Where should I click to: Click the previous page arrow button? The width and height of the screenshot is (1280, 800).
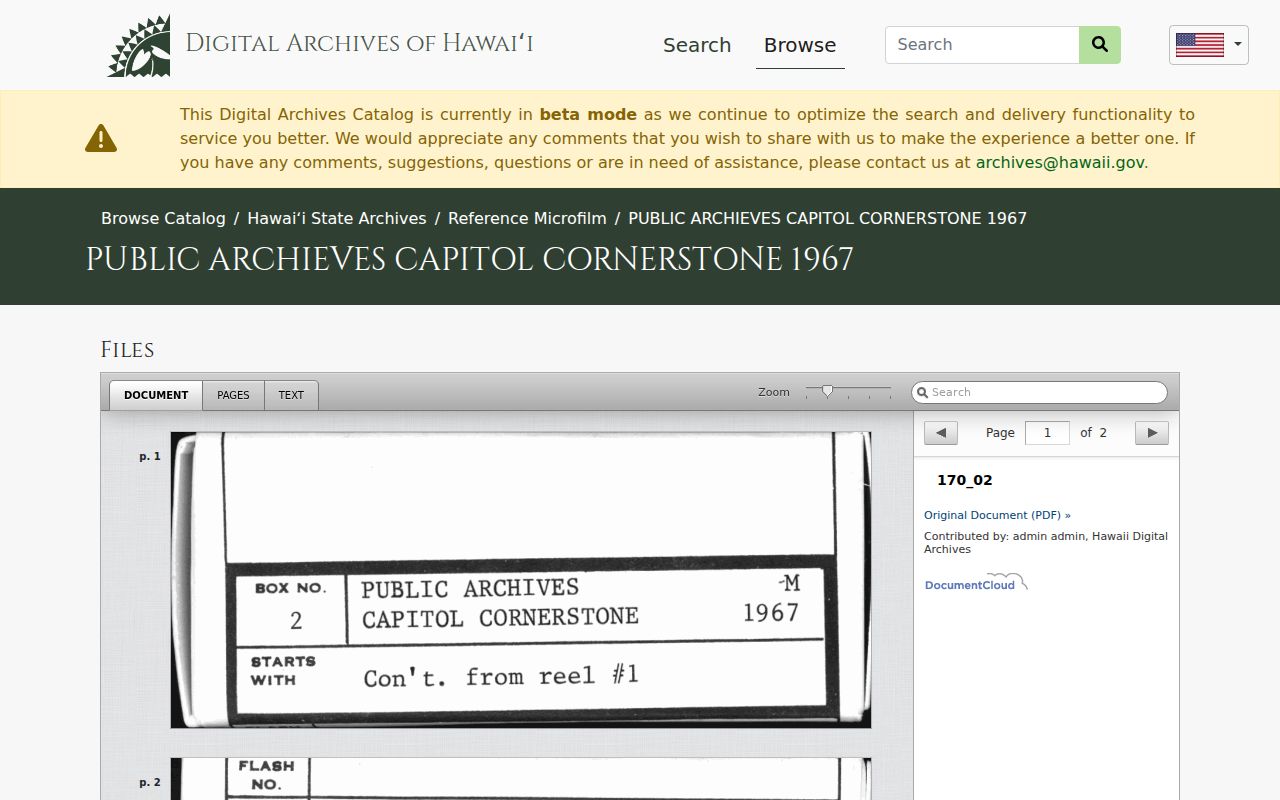pos(941,433)
